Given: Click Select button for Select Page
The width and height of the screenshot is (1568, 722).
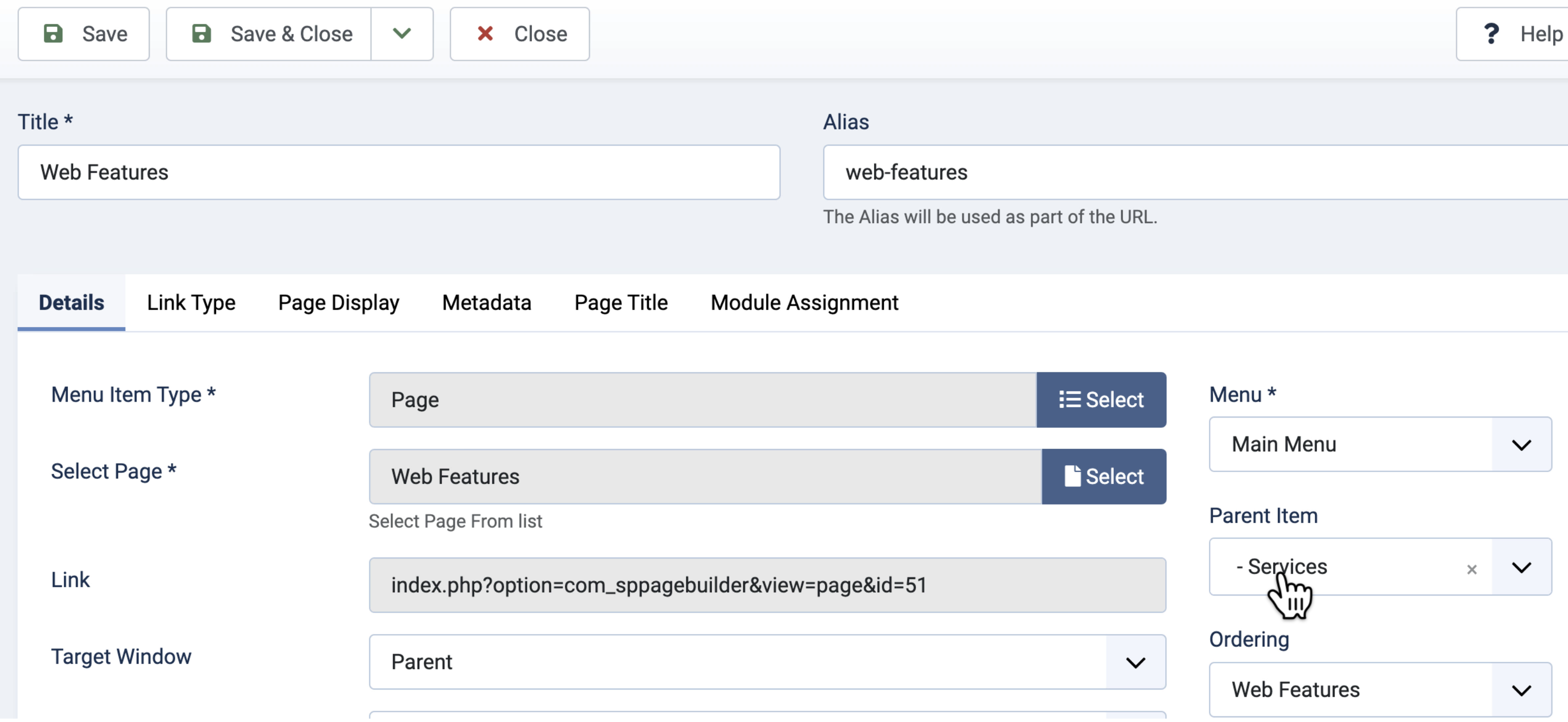Looking at the screenshot, I should (1103, 476).
